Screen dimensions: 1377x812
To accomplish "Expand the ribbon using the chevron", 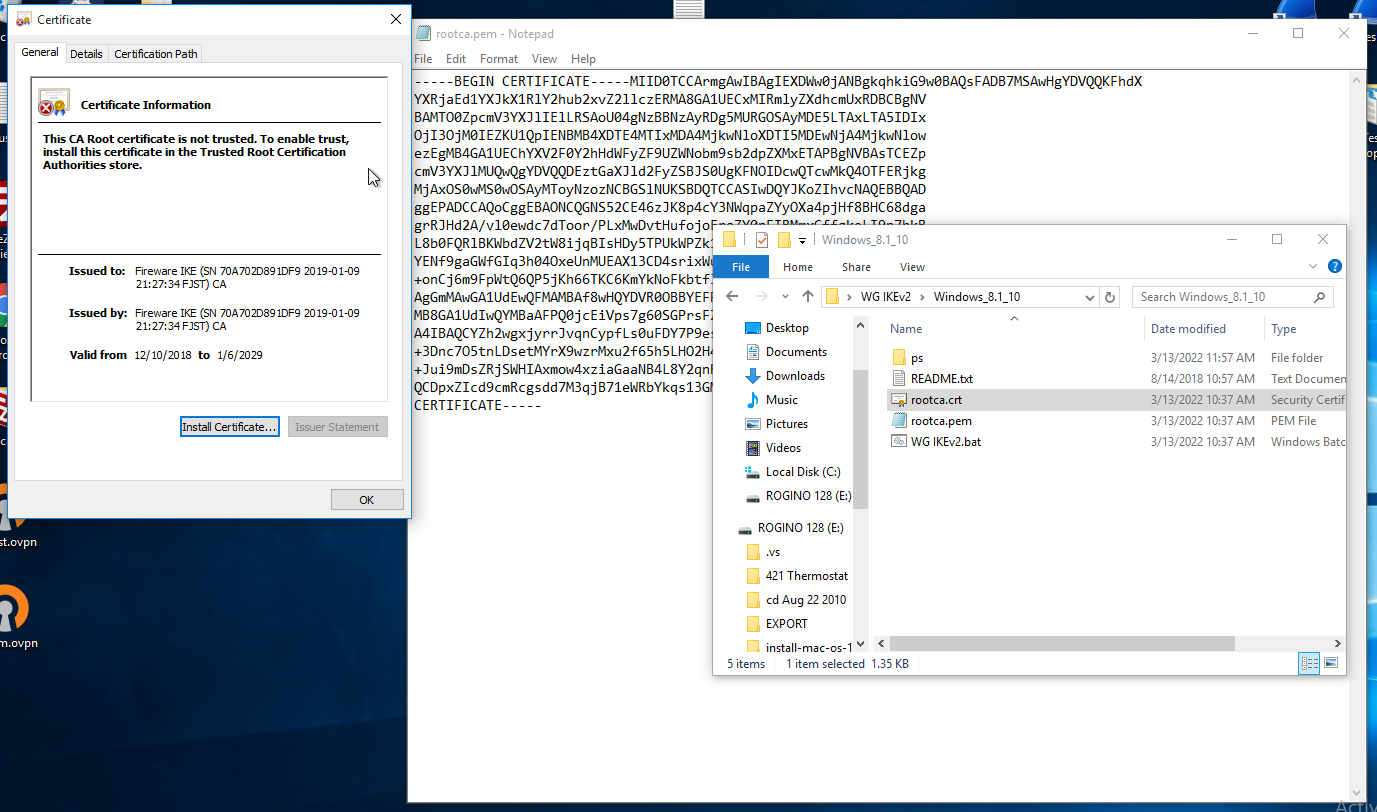I will (1312, 266).
